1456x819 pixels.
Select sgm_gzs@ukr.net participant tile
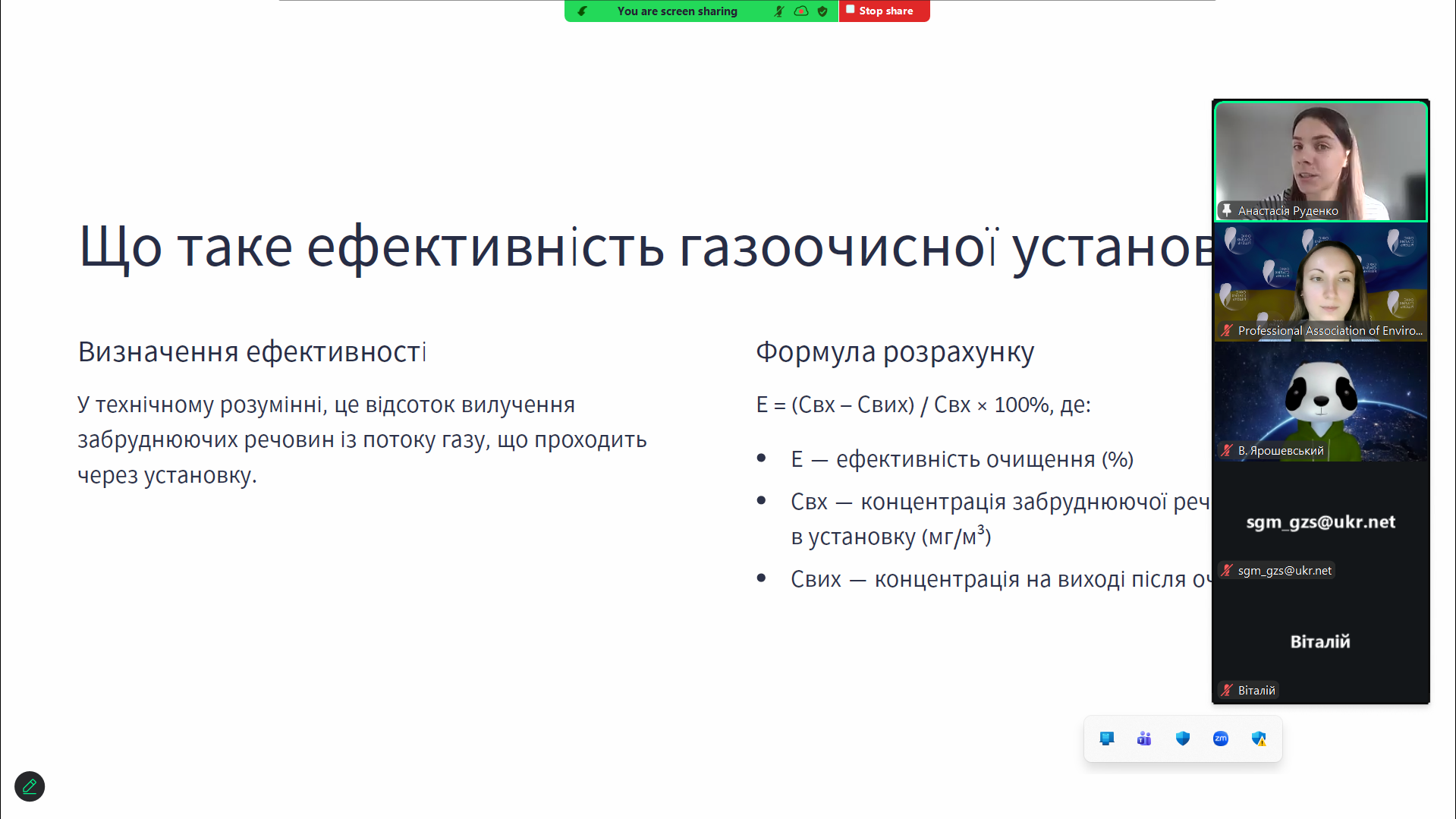coord(1320,522)
